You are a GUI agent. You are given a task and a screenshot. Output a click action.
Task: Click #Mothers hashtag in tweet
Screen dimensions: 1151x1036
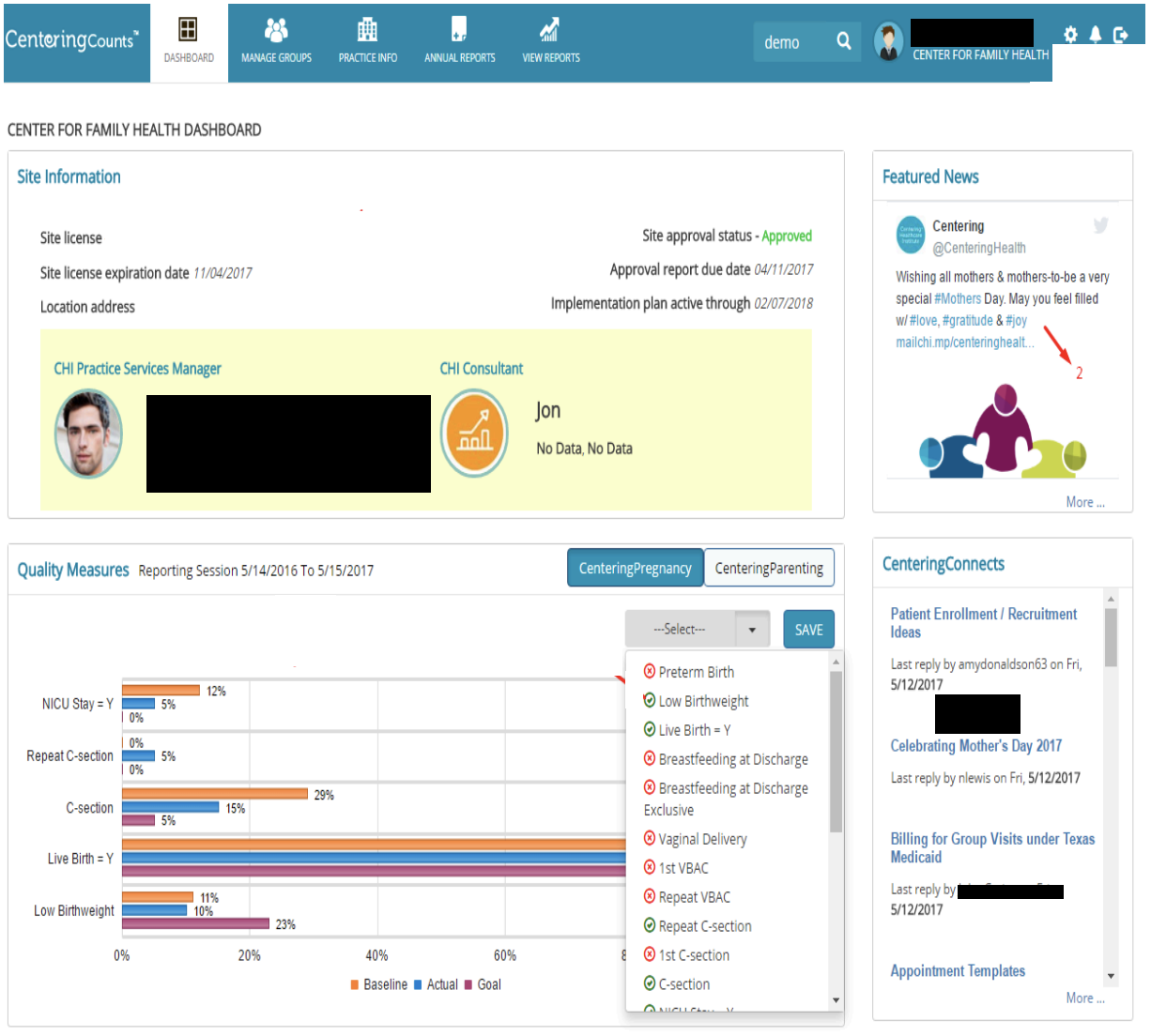pos(958,298)
